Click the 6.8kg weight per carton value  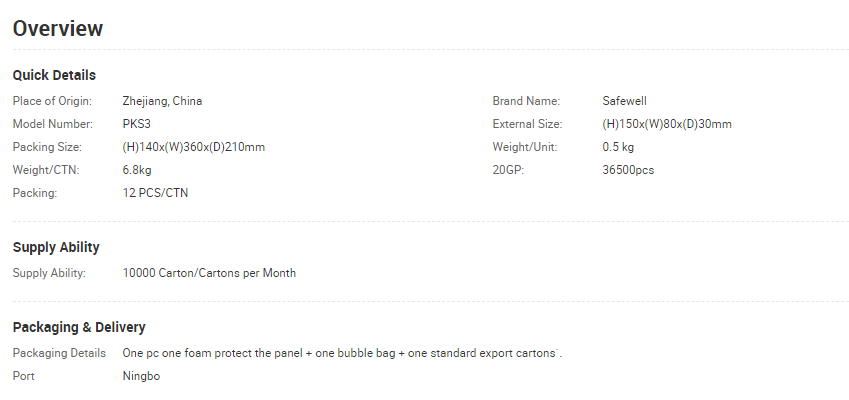tap(137, 170)
